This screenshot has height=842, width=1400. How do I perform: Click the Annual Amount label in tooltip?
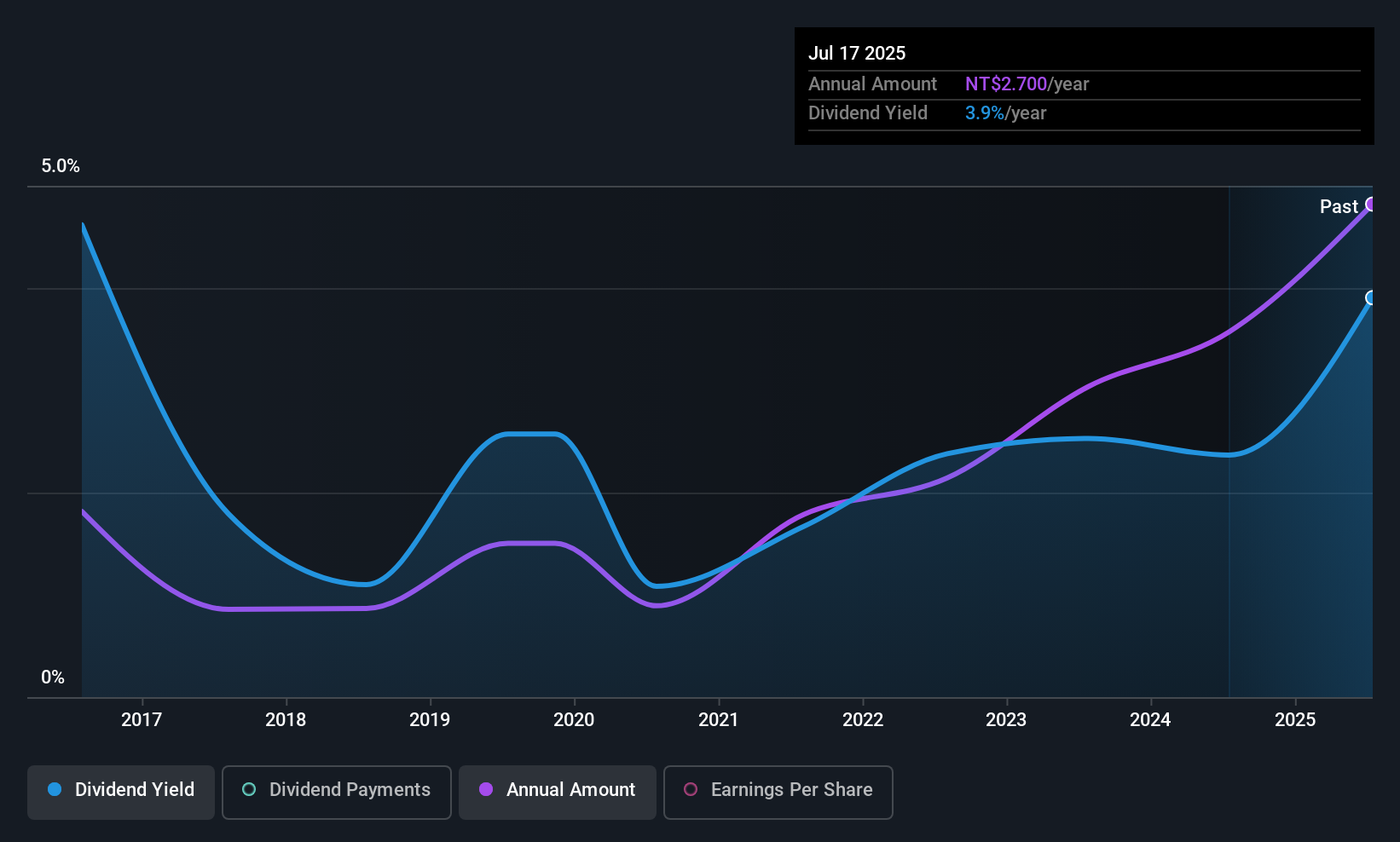tap(872, 84)
